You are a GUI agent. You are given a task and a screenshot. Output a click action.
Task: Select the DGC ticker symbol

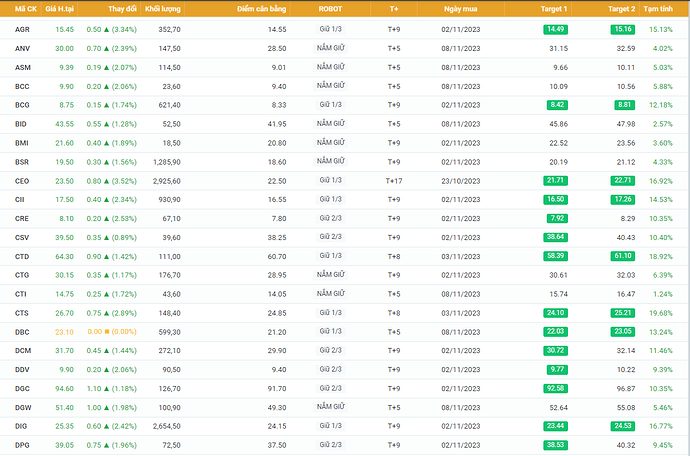tap(22, 389)
